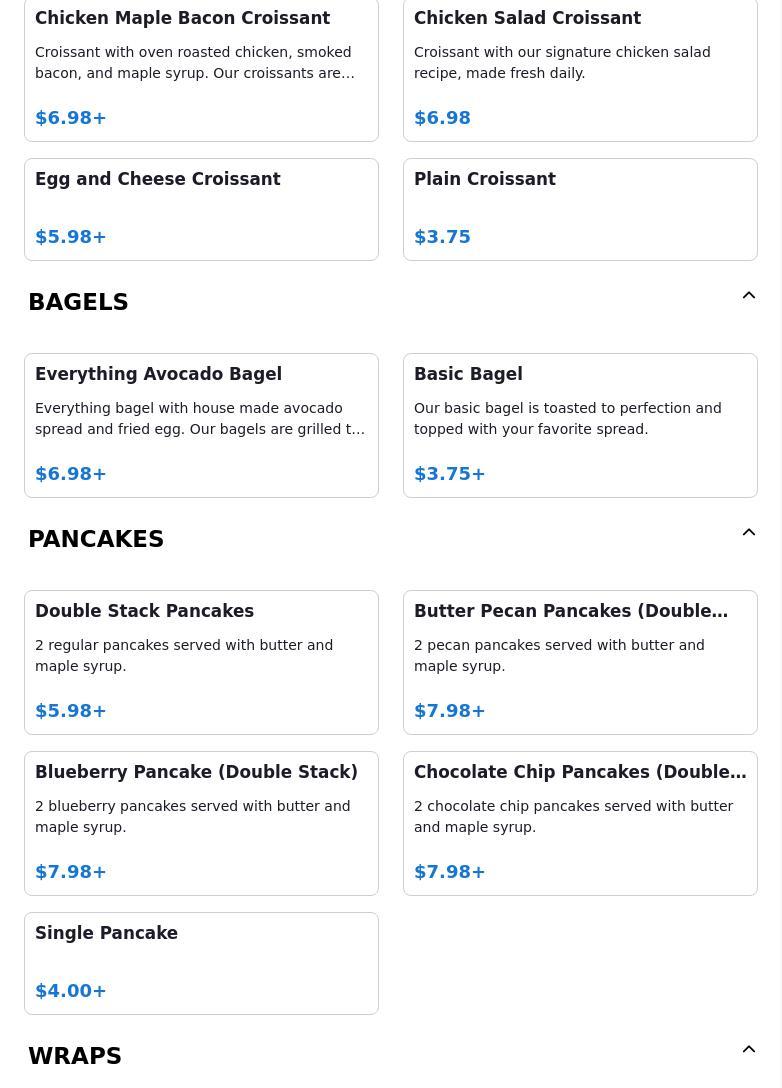The image size is (782, 1088).
Task: Click the $5.98+ Double Stack price
Action: pyautogui.click(x=71, y=711)
